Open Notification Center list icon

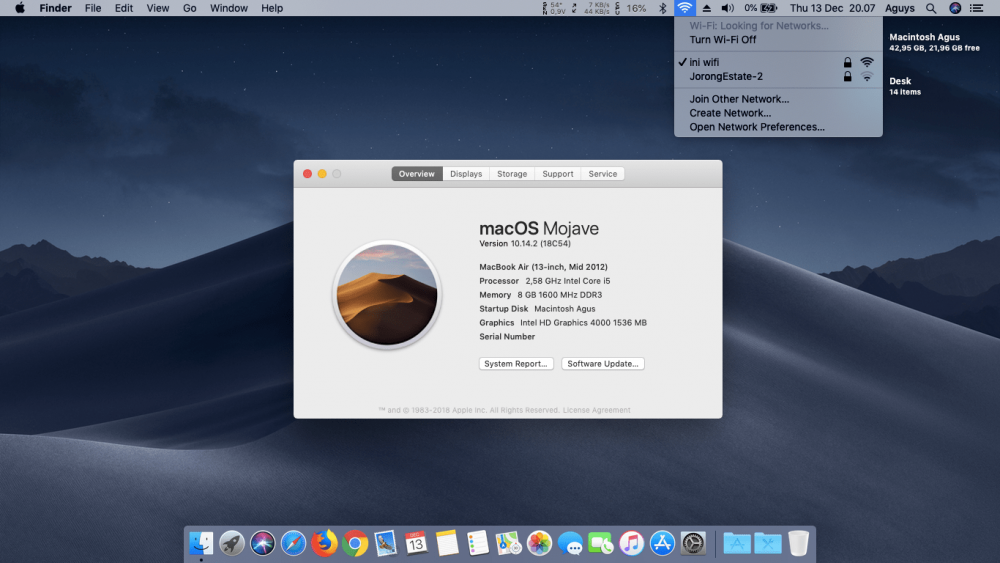[976, 8]
